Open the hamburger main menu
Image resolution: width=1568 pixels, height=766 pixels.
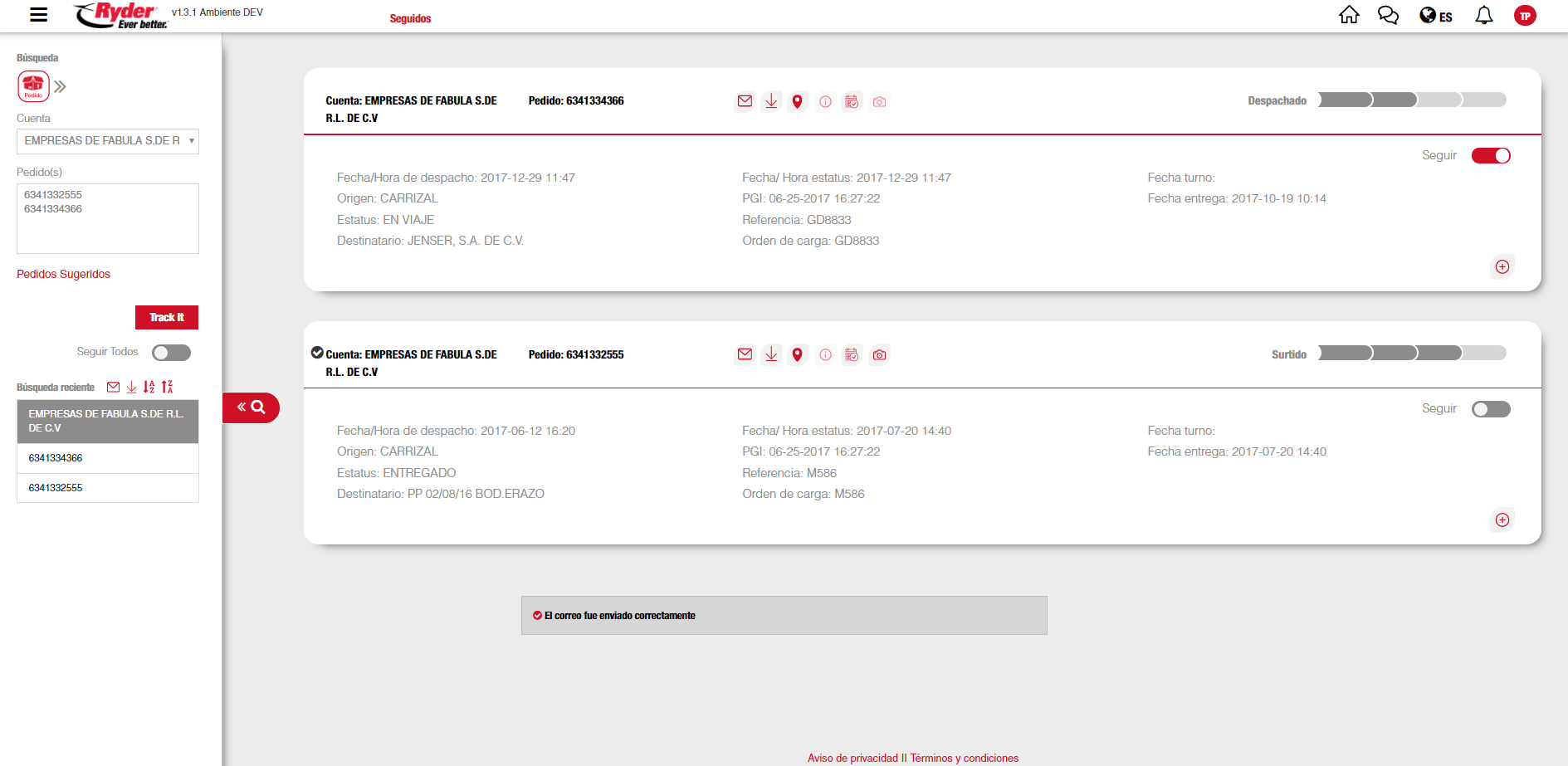(39, 15)
